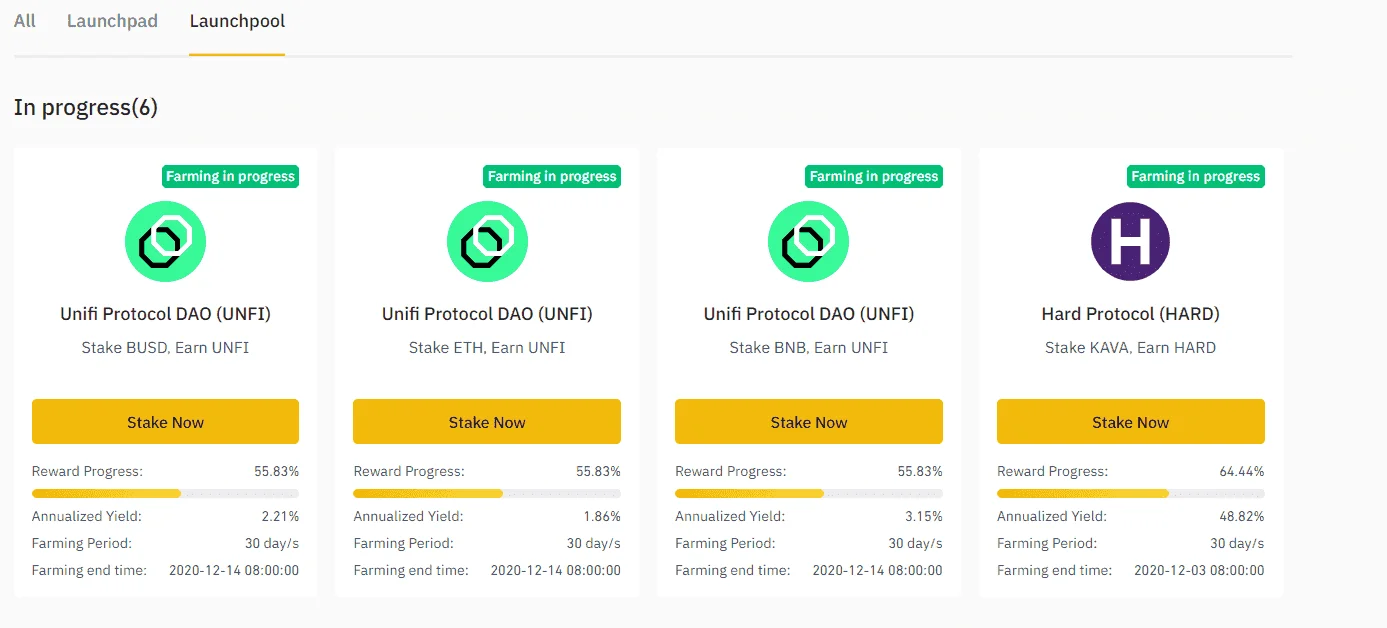Click Stake Now on Stake KAVA card
Image resolution: width=1387 pixels, height=628 pixels.
click(x=1131, y=422)
